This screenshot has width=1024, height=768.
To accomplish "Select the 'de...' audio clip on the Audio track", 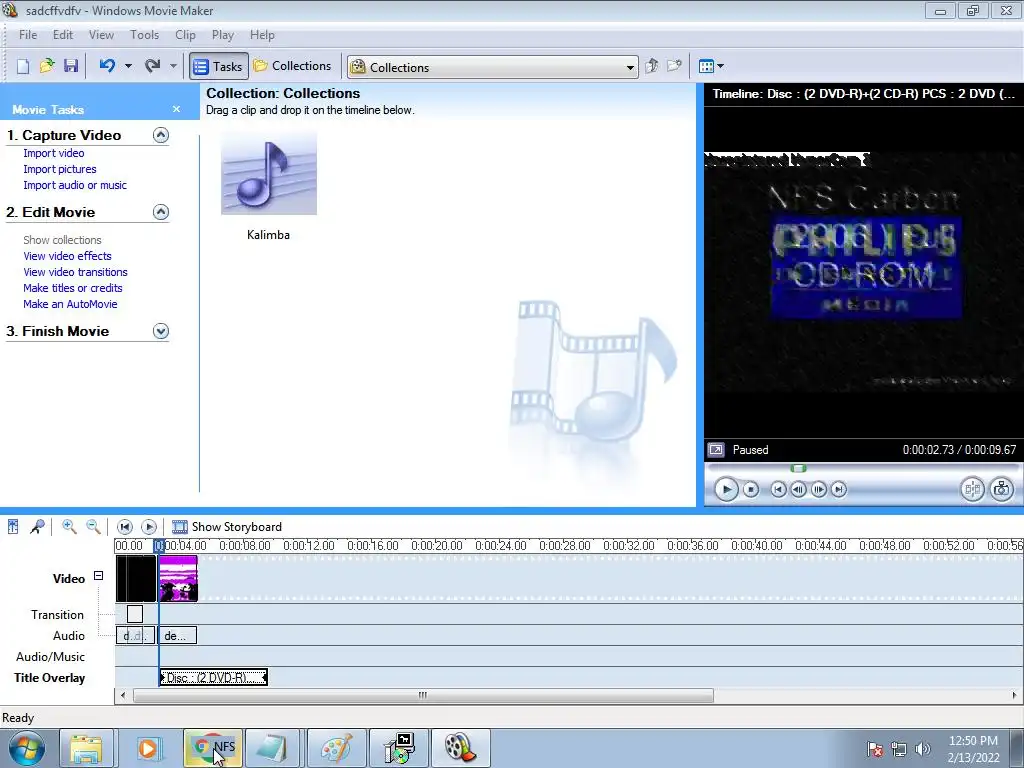I will click(x=178, y=635).
